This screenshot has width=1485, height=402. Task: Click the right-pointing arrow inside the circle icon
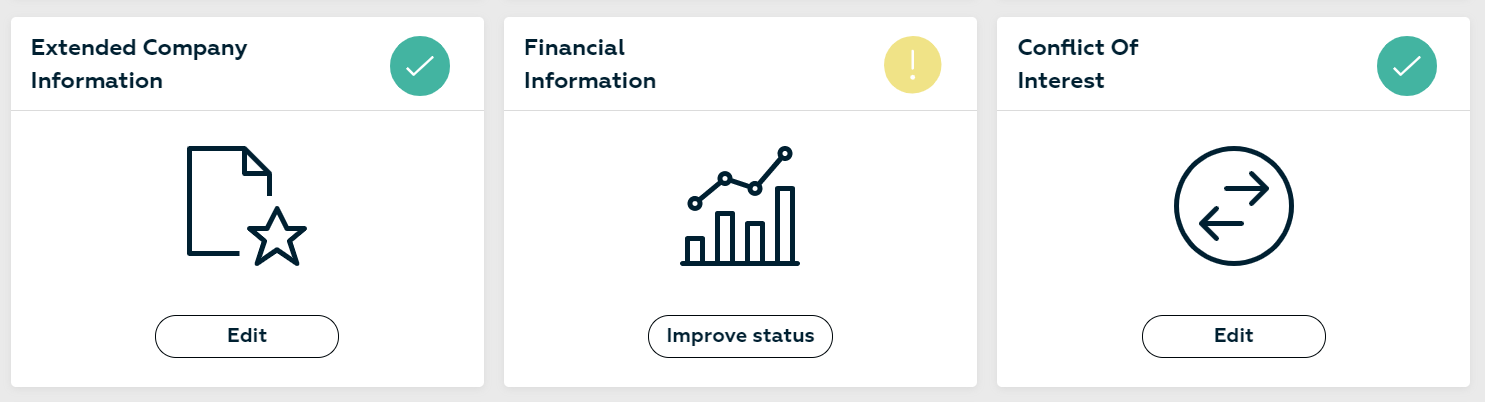1245,187
